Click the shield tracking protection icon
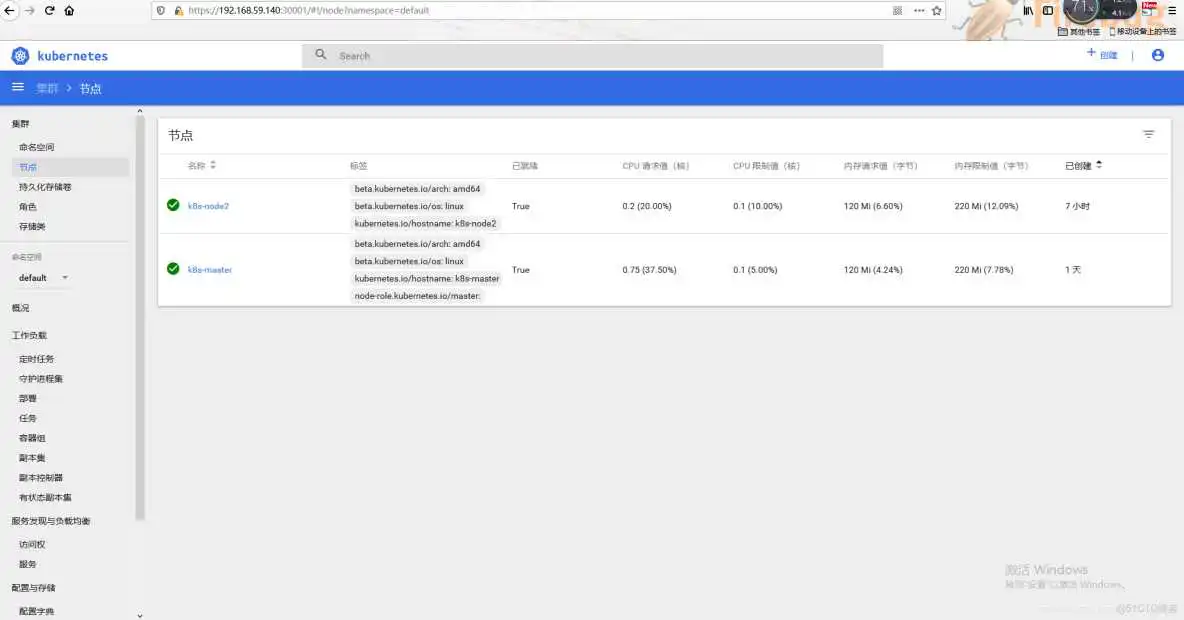This screenshot has width=1184, height=620. (x=161, y=11)
